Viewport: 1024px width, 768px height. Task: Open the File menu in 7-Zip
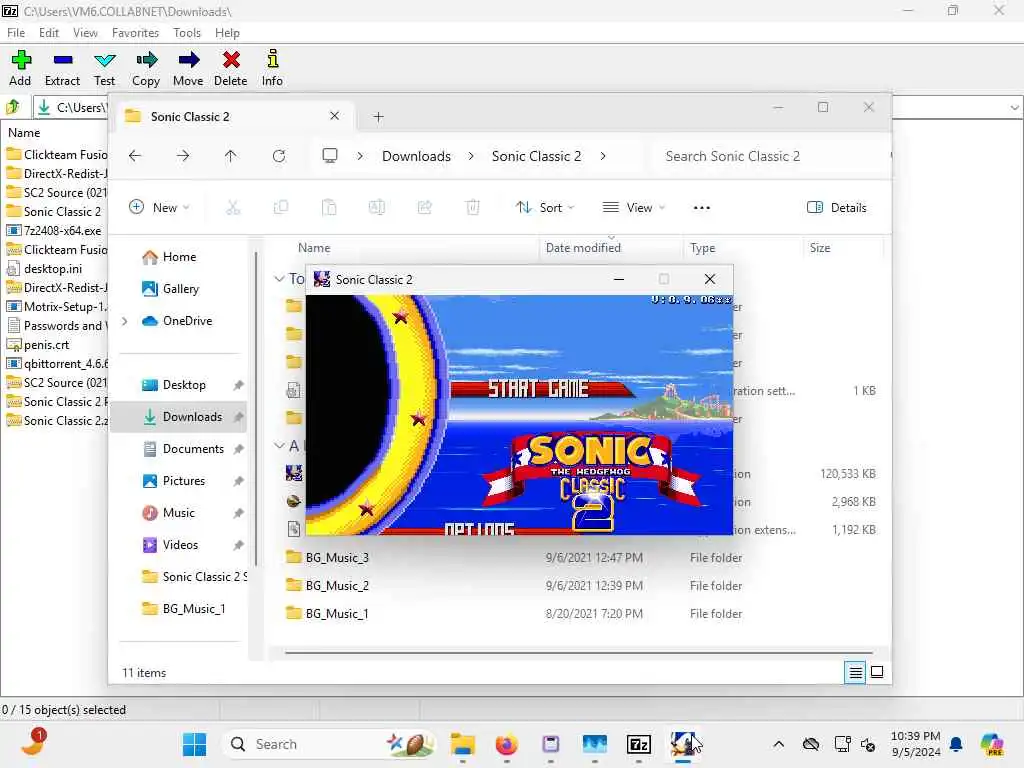16,33
